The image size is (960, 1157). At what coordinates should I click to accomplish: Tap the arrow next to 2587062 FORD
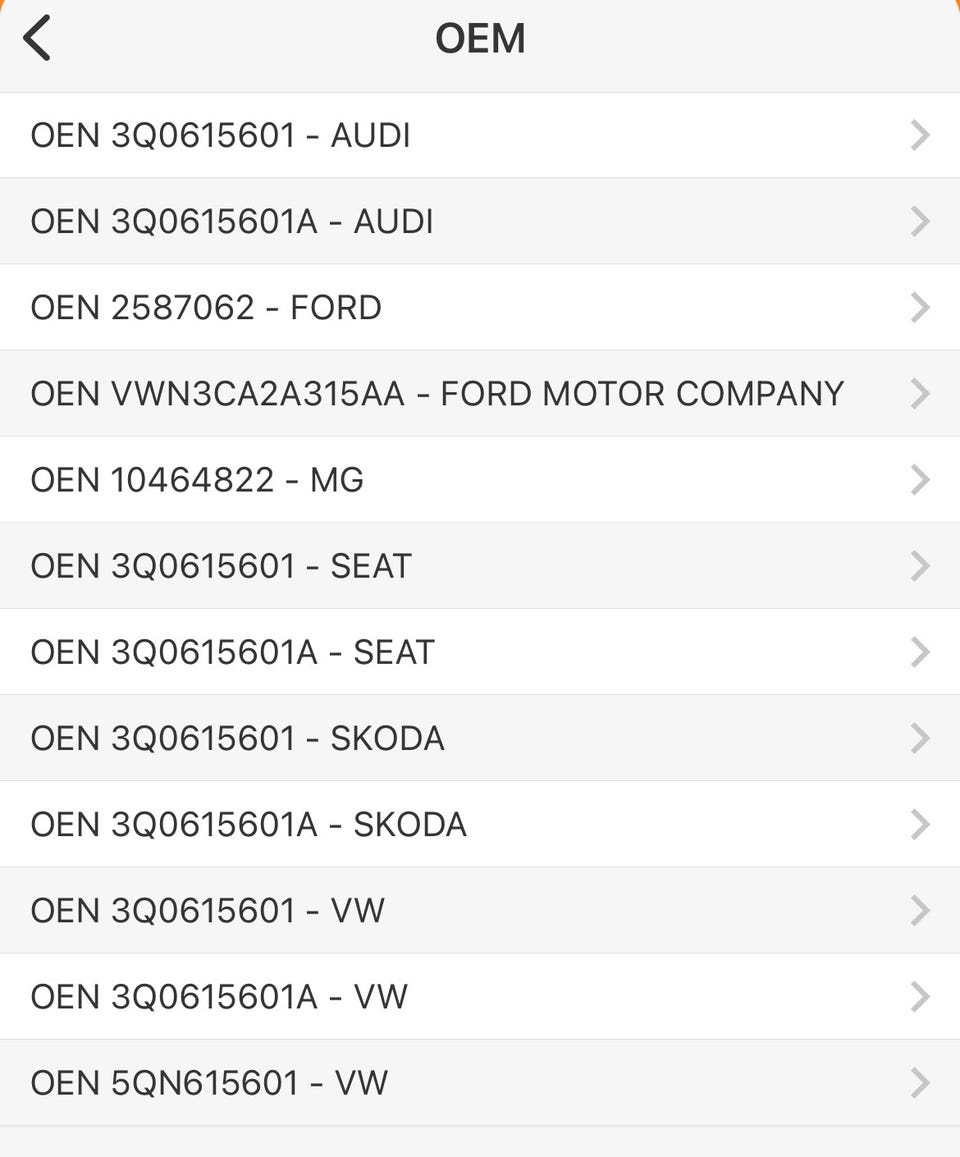point(921,307)
